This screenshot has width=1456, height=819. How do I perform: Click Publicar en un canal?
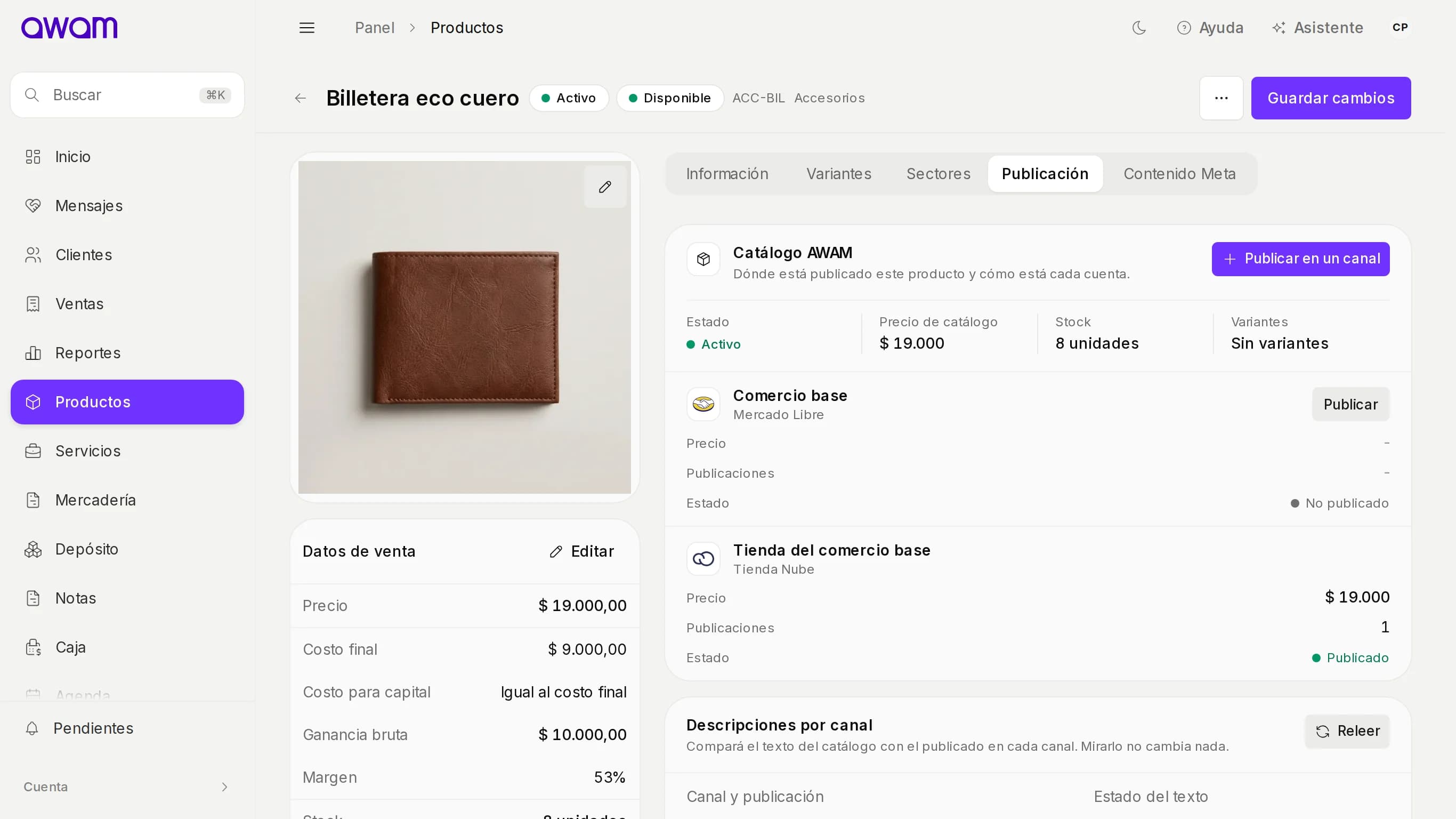(x=1300, y=259)
